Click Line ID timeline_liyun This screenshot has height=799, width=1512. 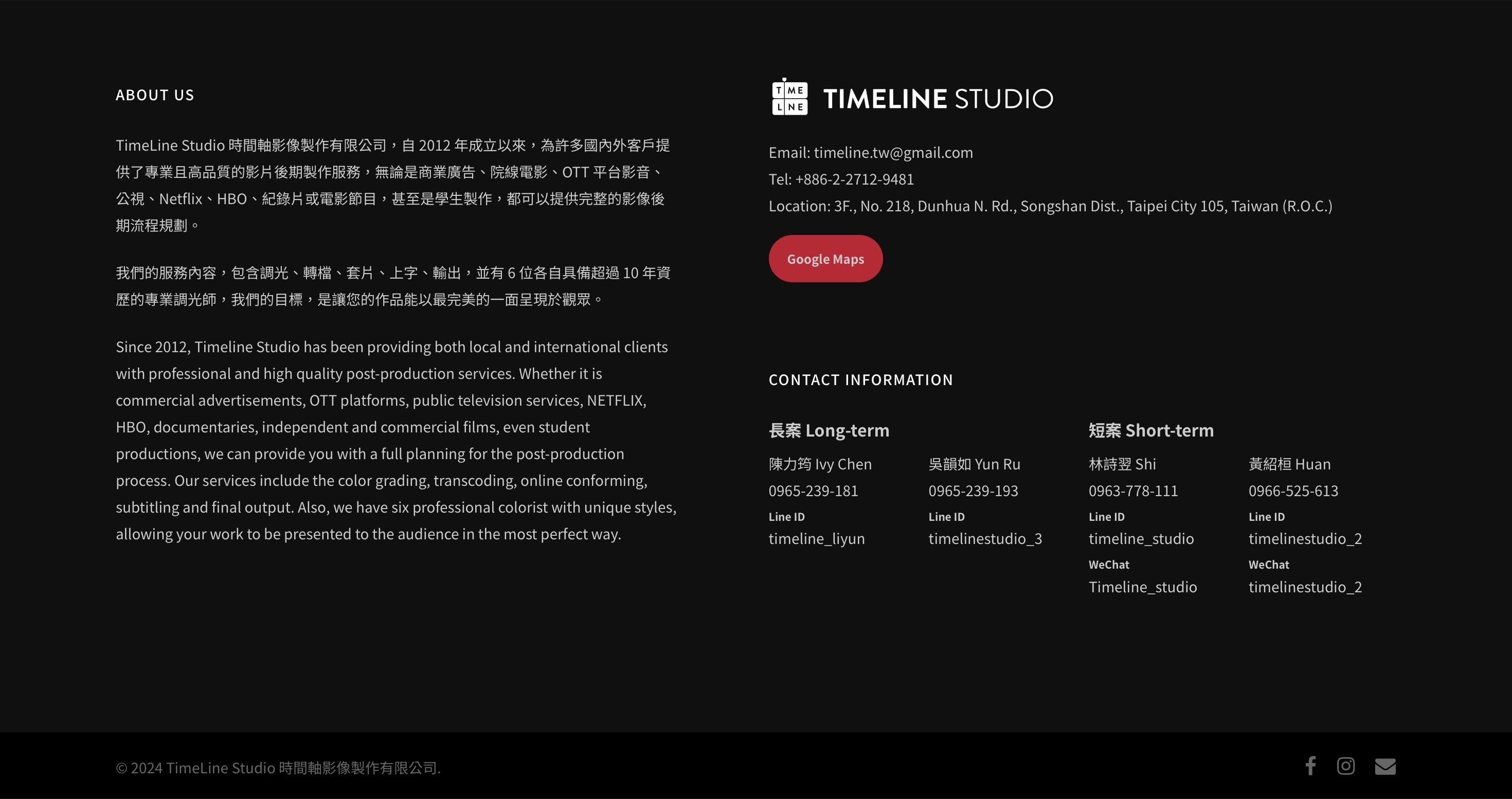(817, 539)
